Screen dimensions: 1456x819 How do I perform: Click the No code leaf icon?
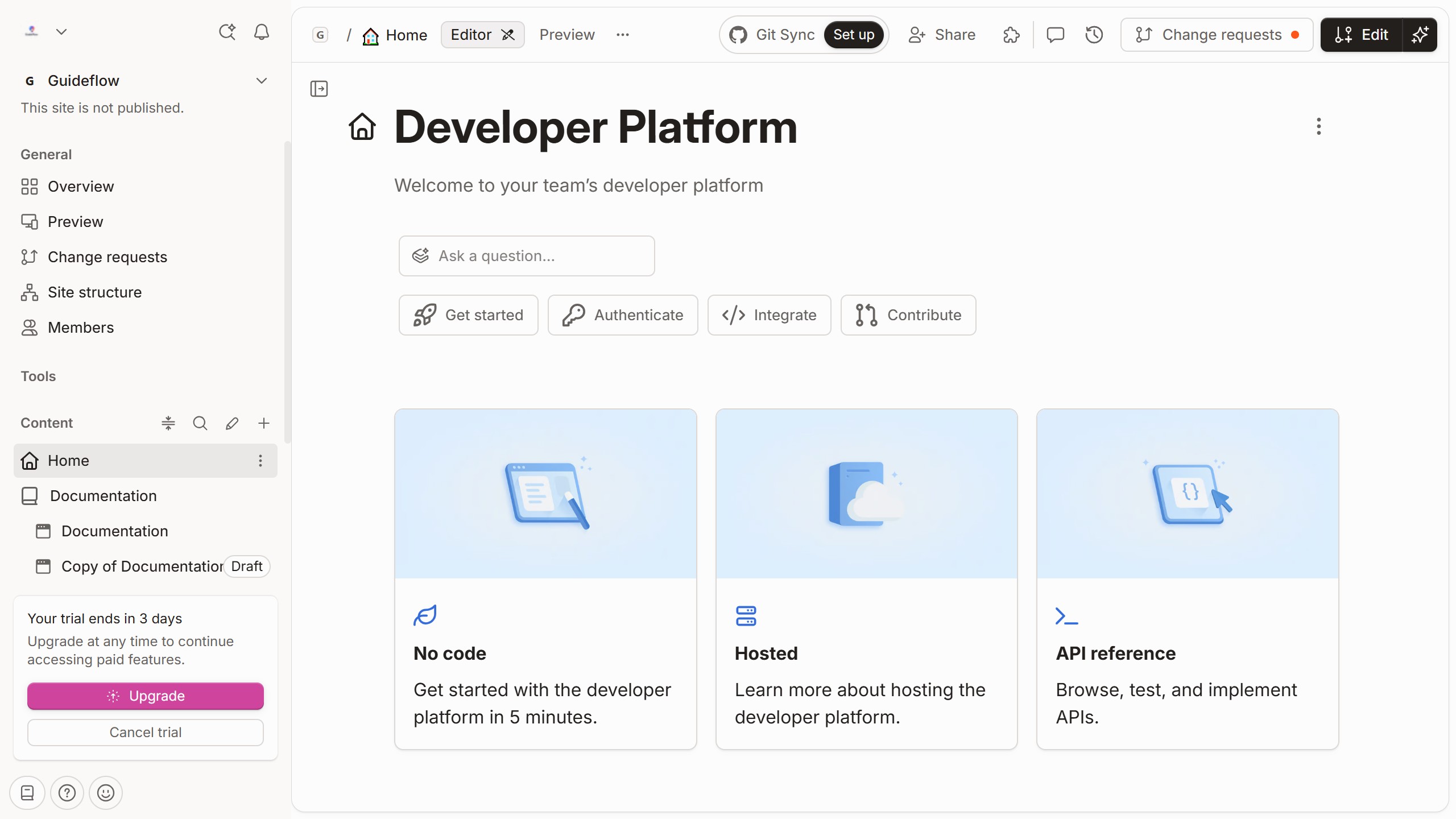point(425,615)
